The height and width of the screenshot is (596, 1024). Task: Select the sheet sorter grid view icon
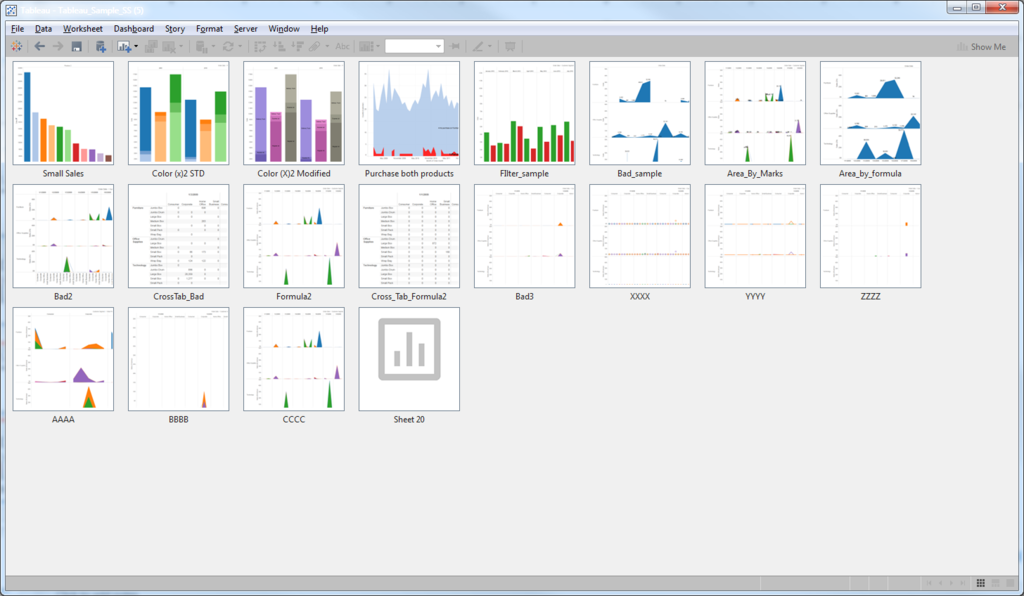click(x=980, y=583)
